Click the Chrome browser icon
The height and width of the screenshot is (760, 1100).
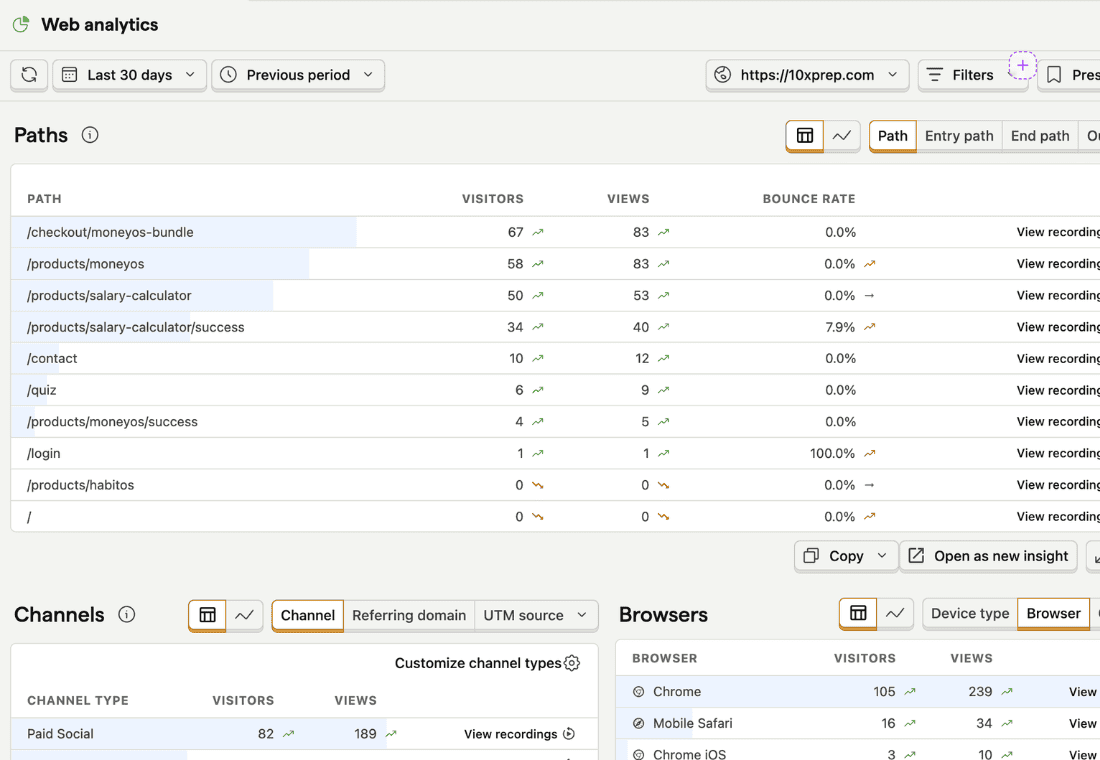pyautogui.click(x=638, y=692)
